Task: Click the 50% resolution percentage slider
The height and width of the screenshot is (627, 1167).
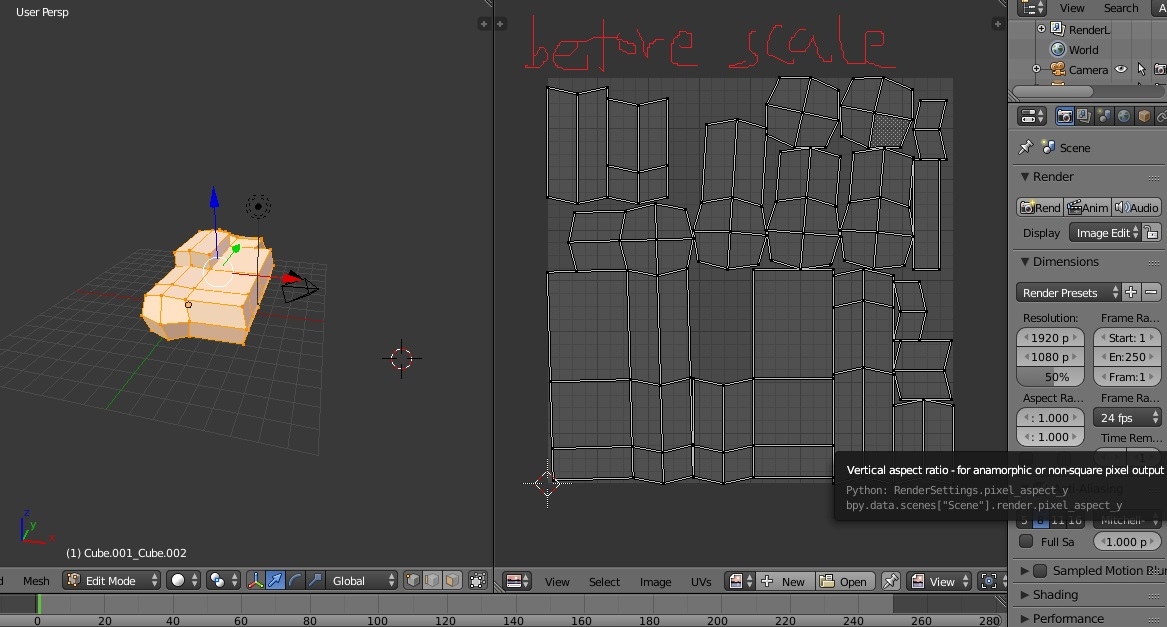Action: click(1050, 377)
